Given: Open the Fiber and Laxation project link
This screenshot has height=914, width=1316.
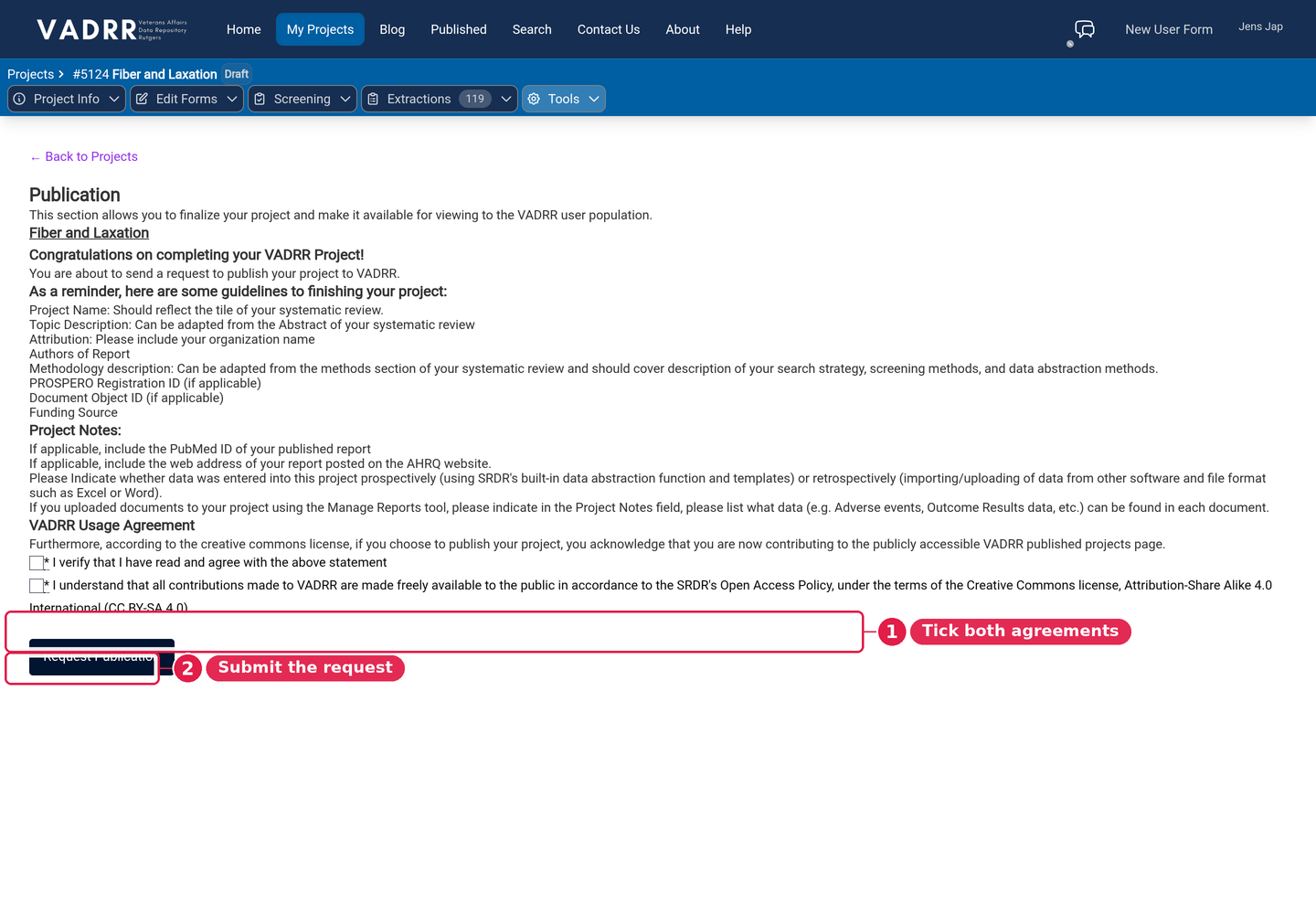Looking at the screenshot, I should [89, 233].
